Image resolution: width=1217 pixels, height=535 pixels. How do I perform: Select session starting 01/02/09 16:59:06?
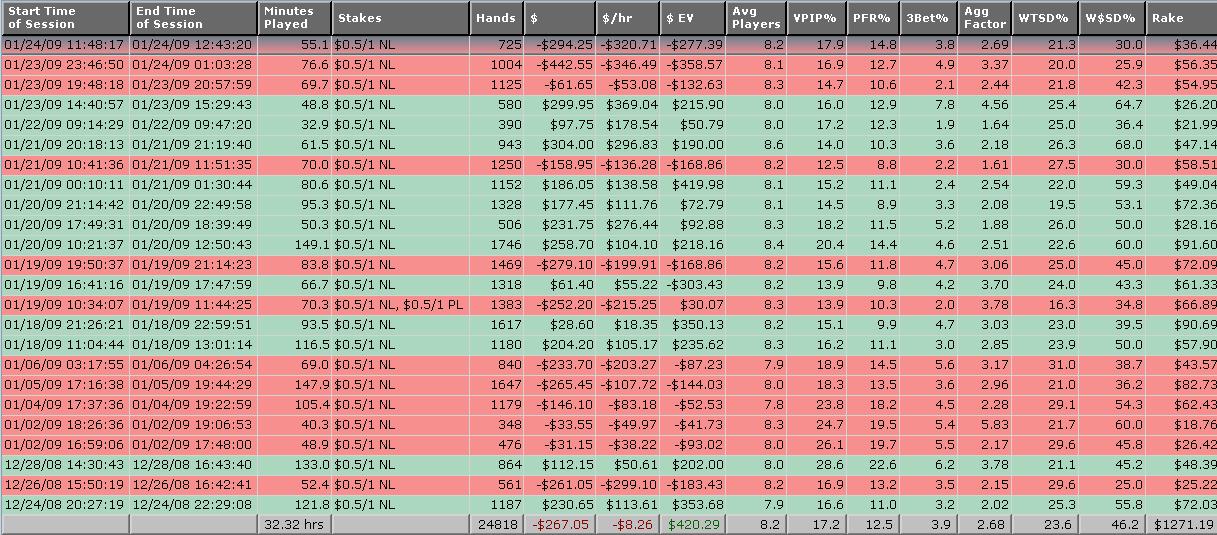[x=608, y=445]
